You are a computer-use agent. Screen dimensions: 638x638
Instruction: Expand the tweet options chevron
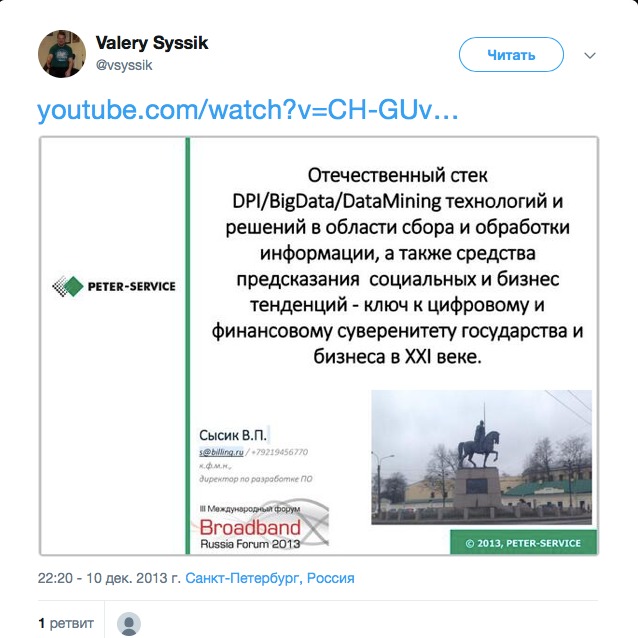pos(590,55)
